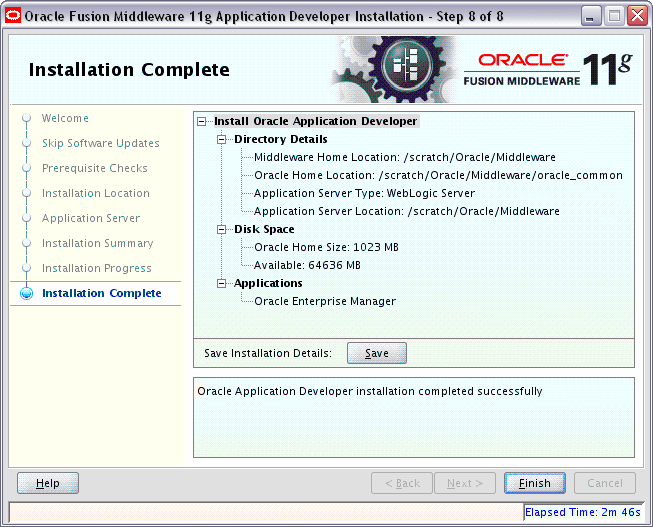Screen dimensions: 653x527
Task: Click the Finish button
Action: click(535, 483)
